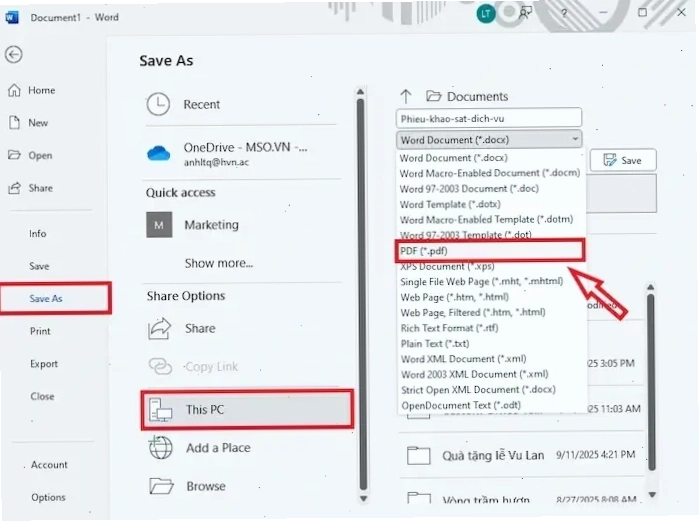
Task: Go to Info in the sidebar
Action: pyautogui.click(x=37, y=234)
